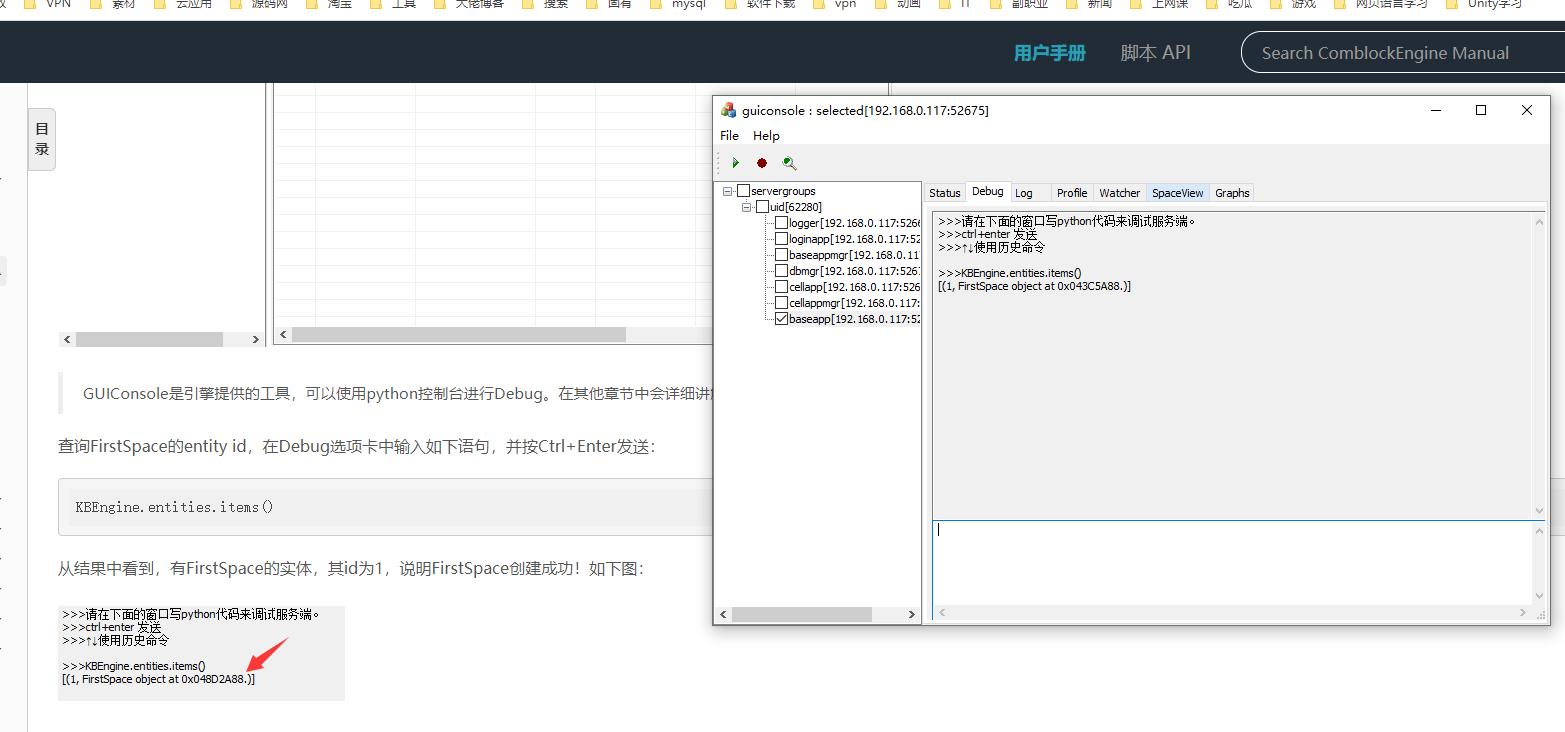Collapse the uid[62280] tree node

click(746, 206)
